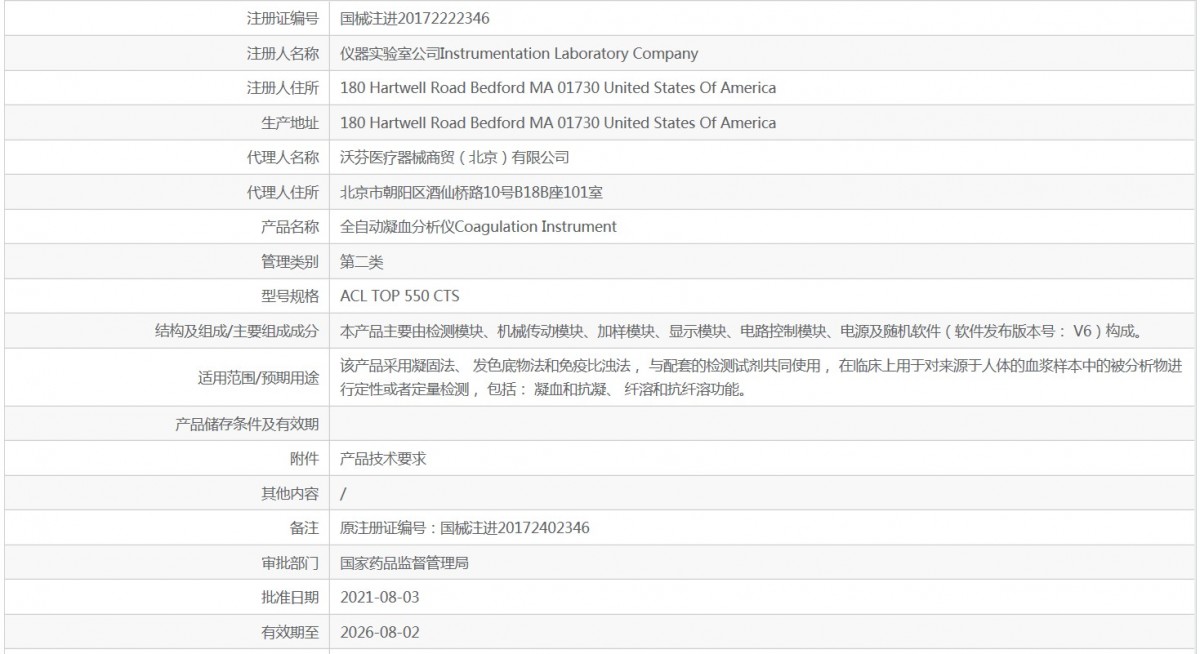1200x654 pixels.
Task: Click the 注册人名称 label
Action: coord(283,54)
